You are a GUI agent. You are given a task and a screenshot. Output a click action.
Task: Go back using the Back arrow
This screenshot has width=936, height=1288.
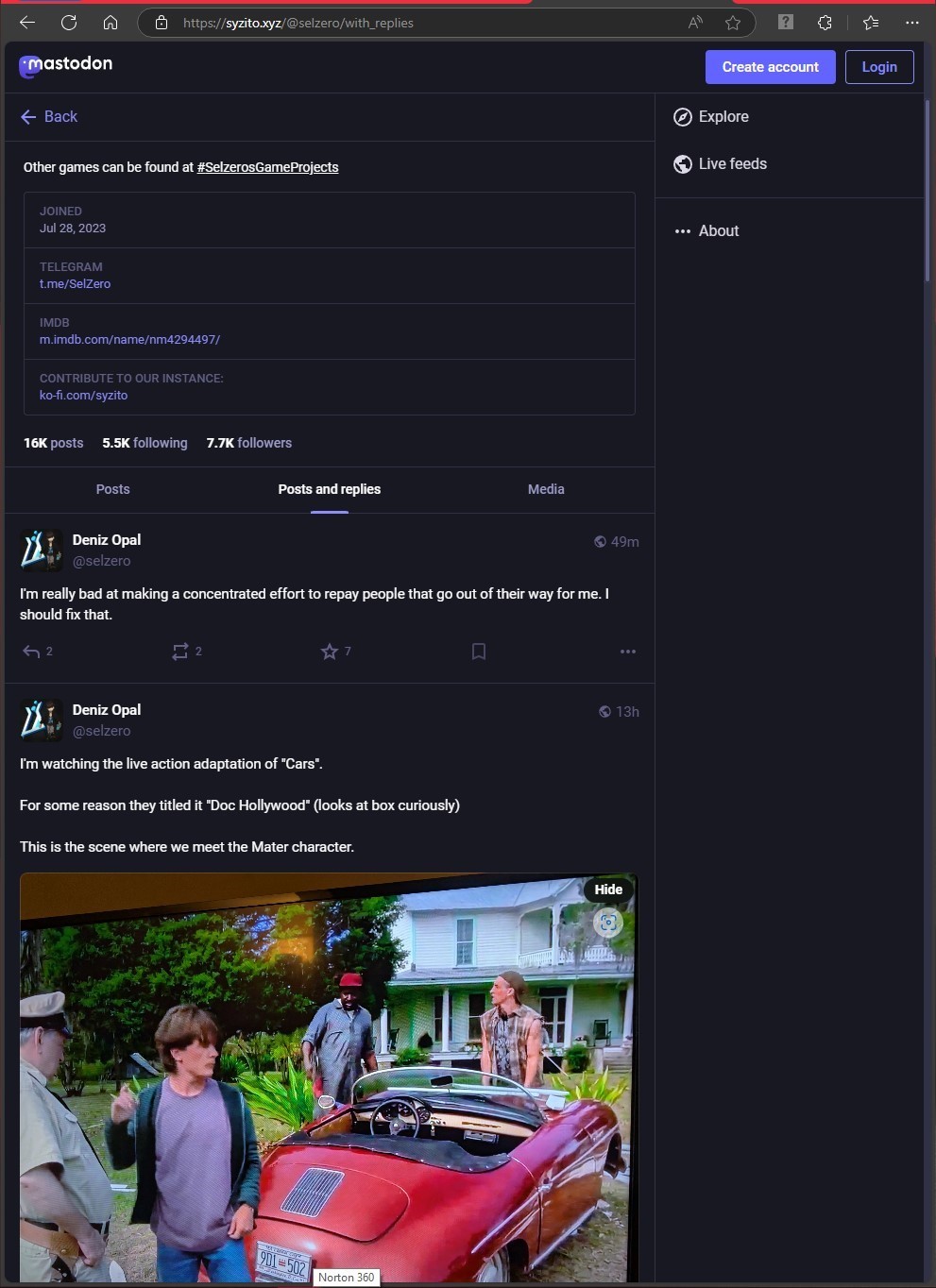pyautogui.click(x=49, y=117)
